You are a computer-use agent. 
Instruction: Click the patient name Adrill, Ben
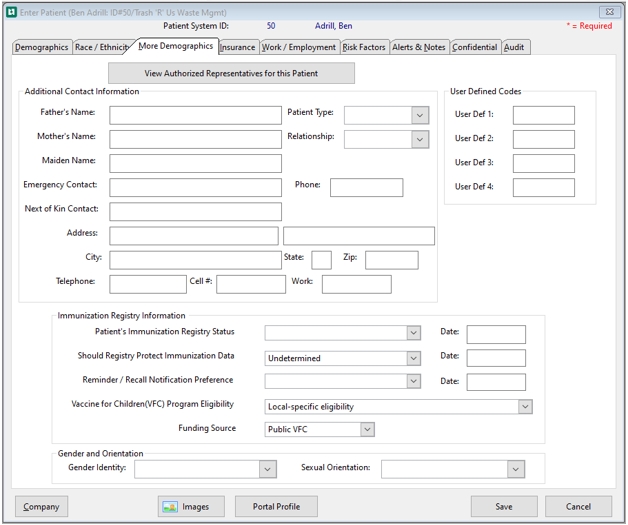tap(334, 26)
